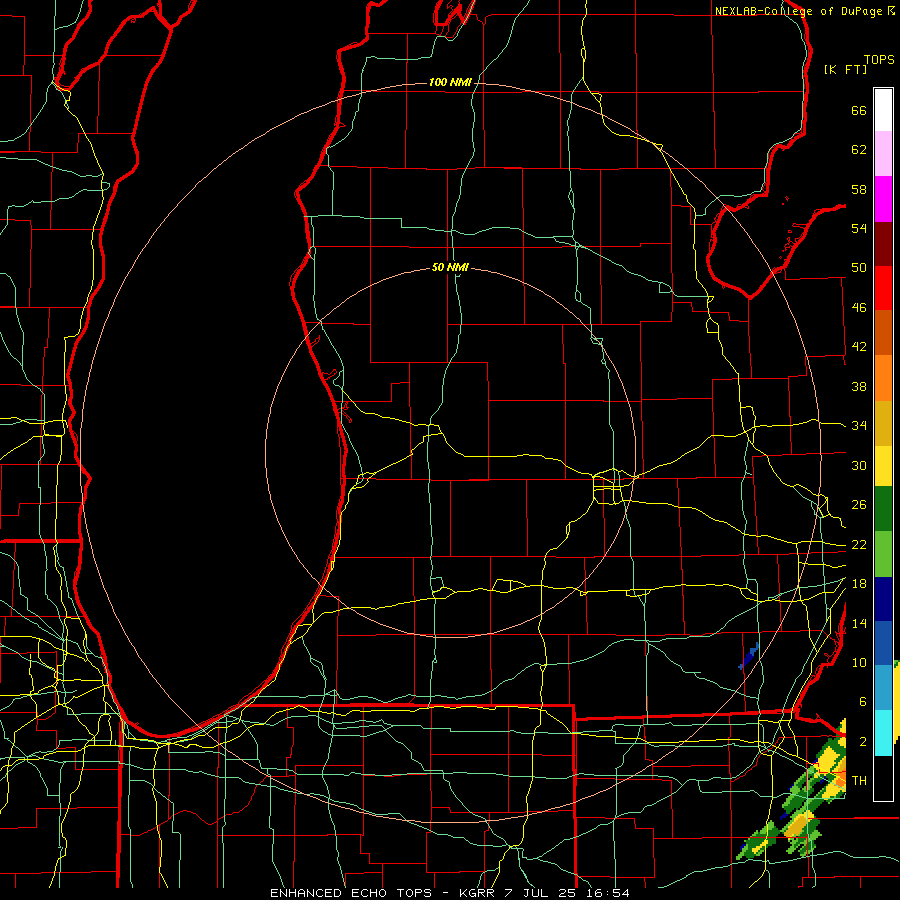Click the 16:54 timestamp in the caption

(608, 893)
